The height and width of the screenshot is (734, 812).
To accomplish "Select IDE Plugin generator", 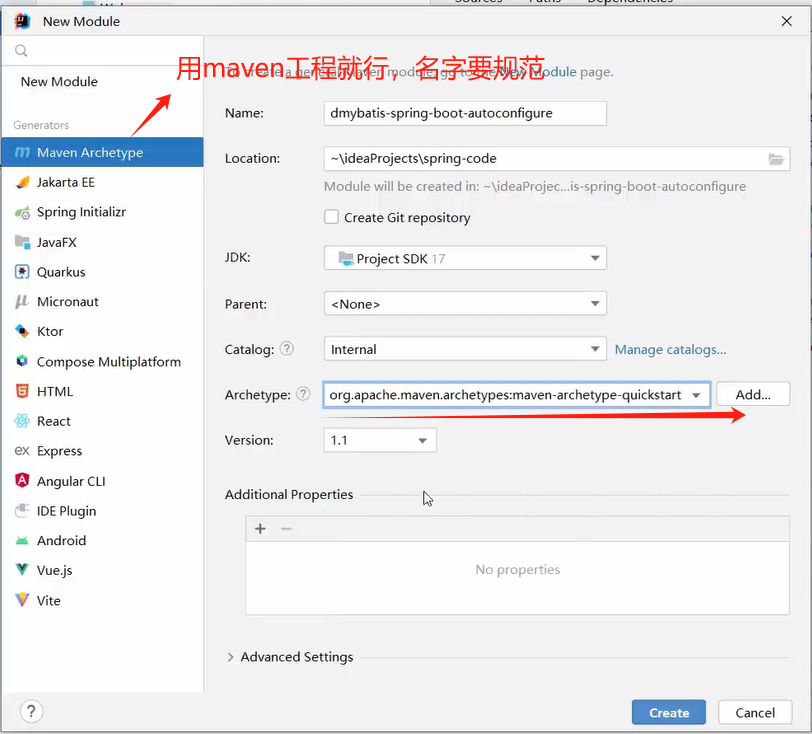I will 102,511.
